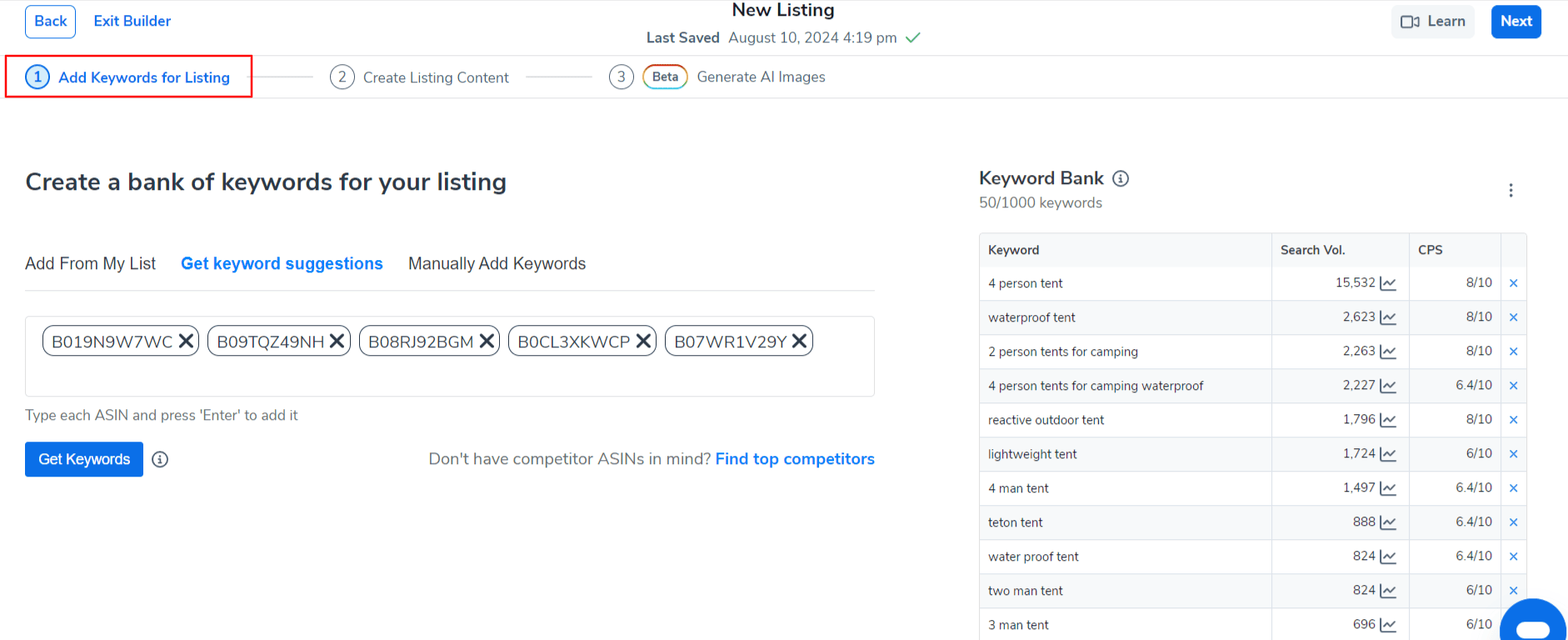The image size is (1568, 640).
Task: View trend chart for 2 person tents for camping
Action: tap(1388, 352)
